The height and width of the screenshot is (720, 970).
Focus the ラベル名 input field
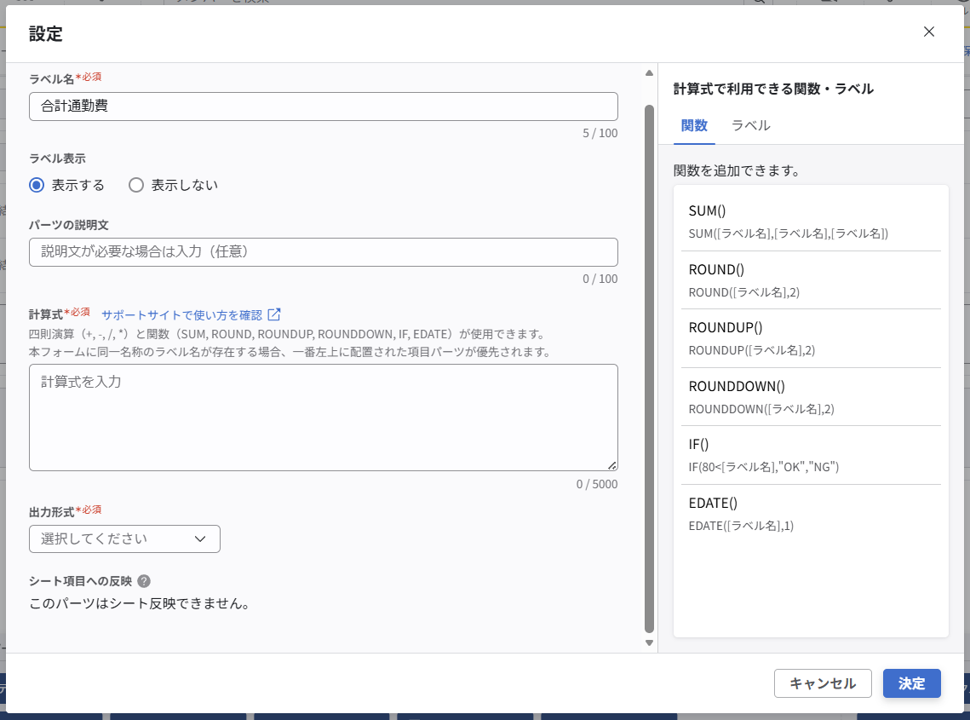point(323,106)
